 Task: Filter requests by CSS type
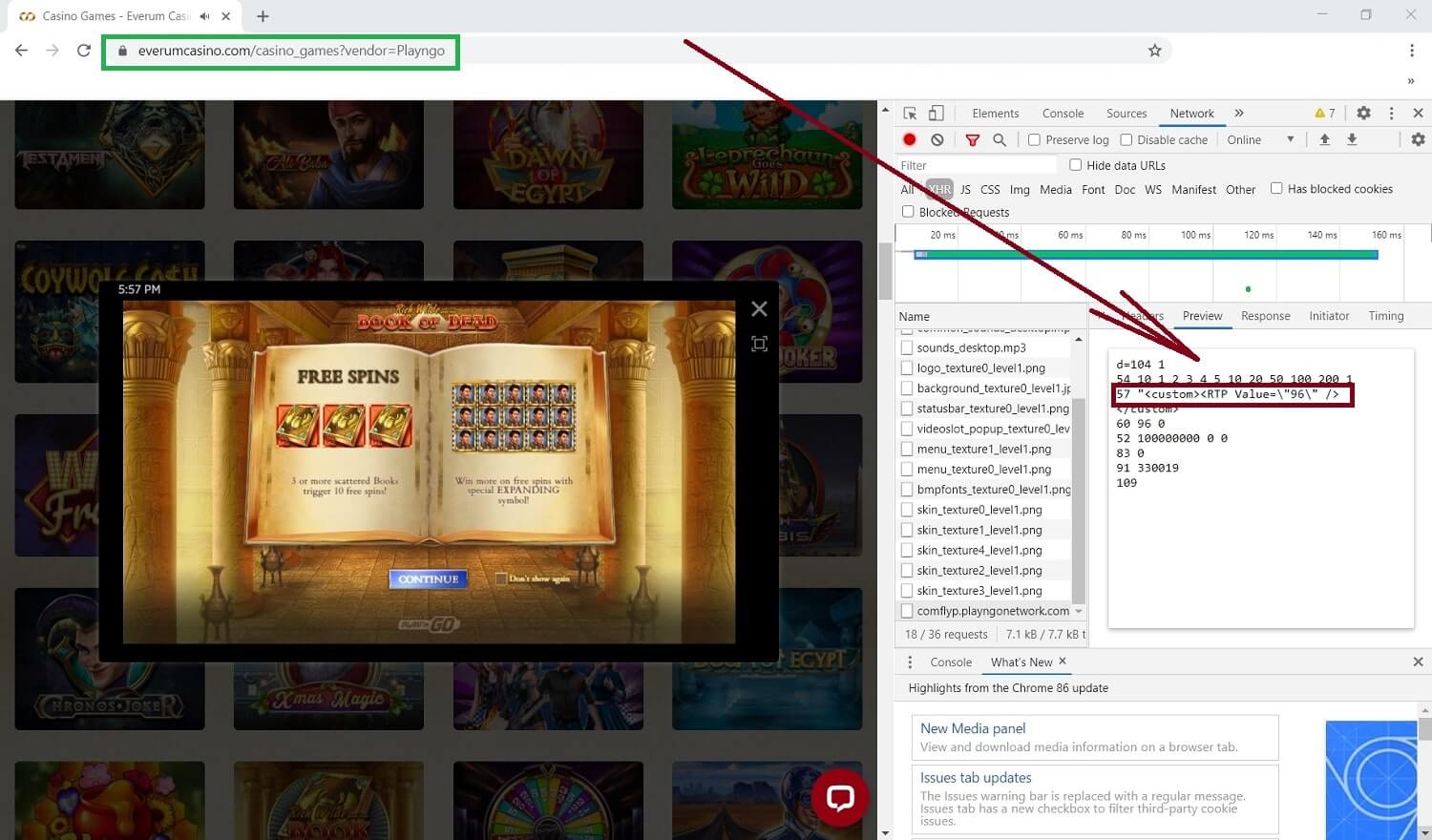click(990, 190)
